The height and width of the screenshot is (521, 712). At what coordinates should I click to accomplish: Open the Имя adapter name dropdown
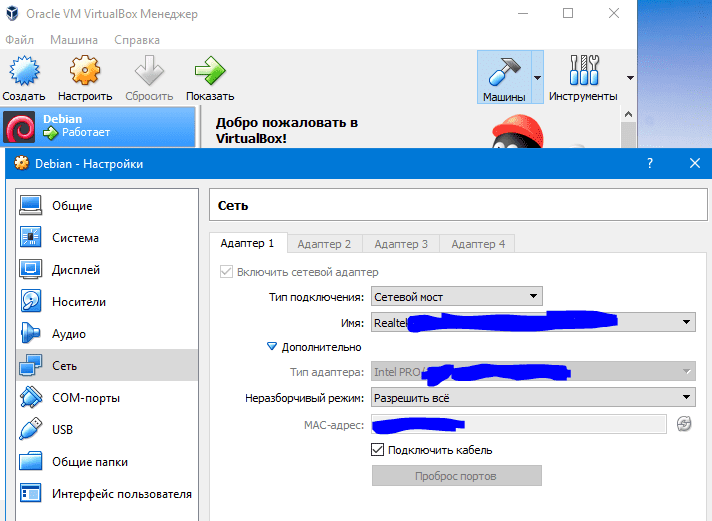click(x=533, y=322)
